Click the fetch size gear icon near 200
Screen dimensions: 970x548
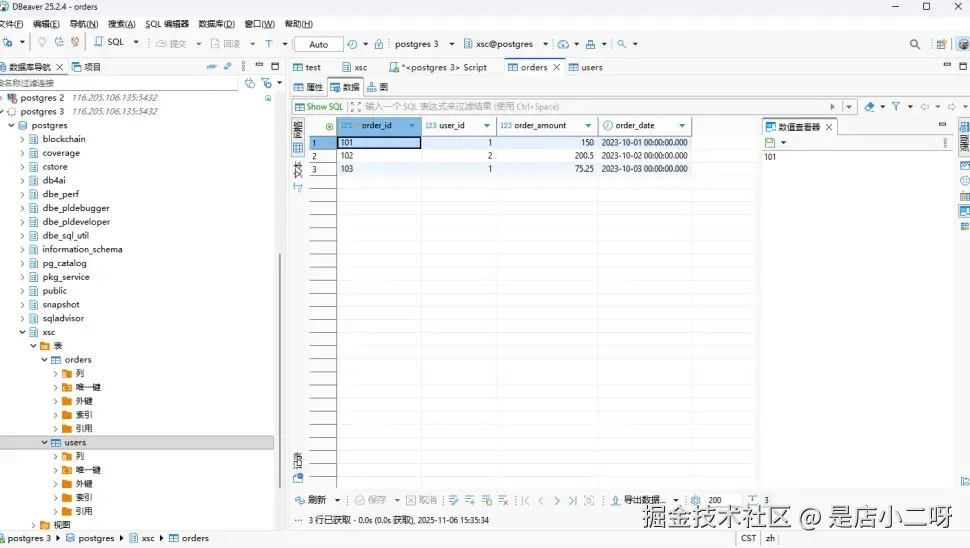[695, 500]
